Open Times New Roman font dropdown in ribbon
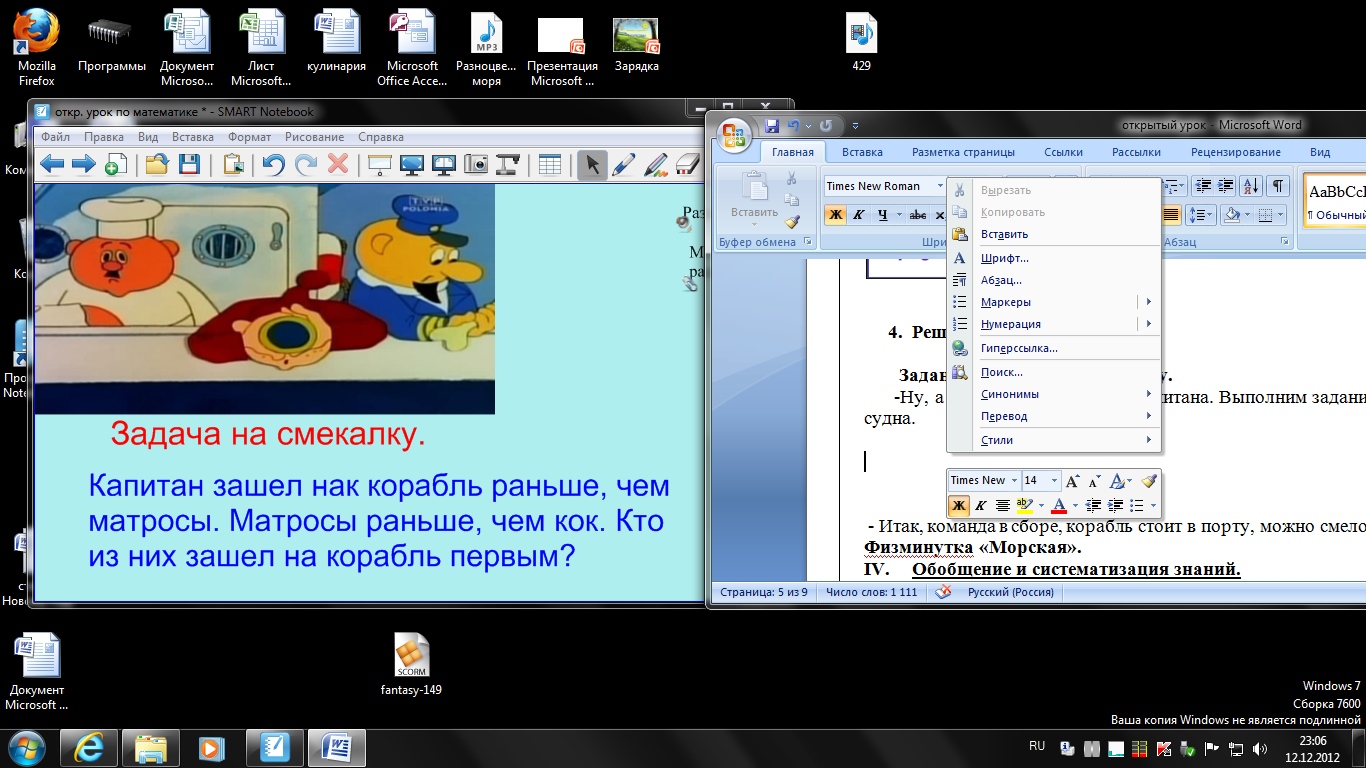 940,186
